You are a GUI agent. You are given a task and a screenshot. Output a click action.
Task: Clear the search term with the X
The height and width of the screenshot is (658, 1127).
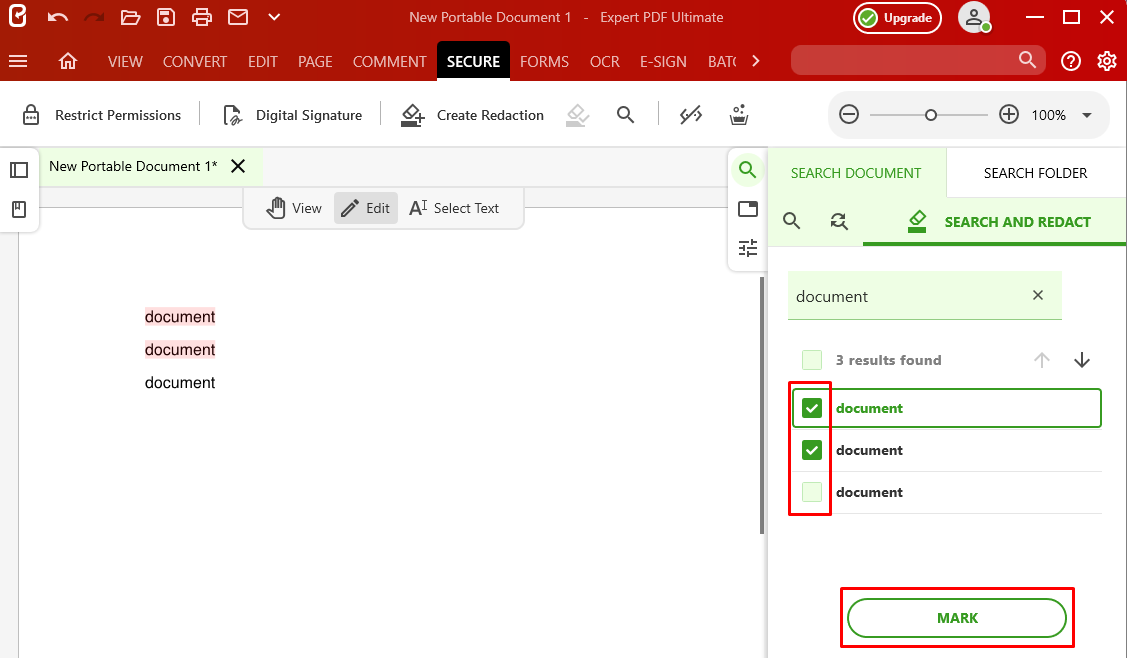click(x=1038, y=295)
